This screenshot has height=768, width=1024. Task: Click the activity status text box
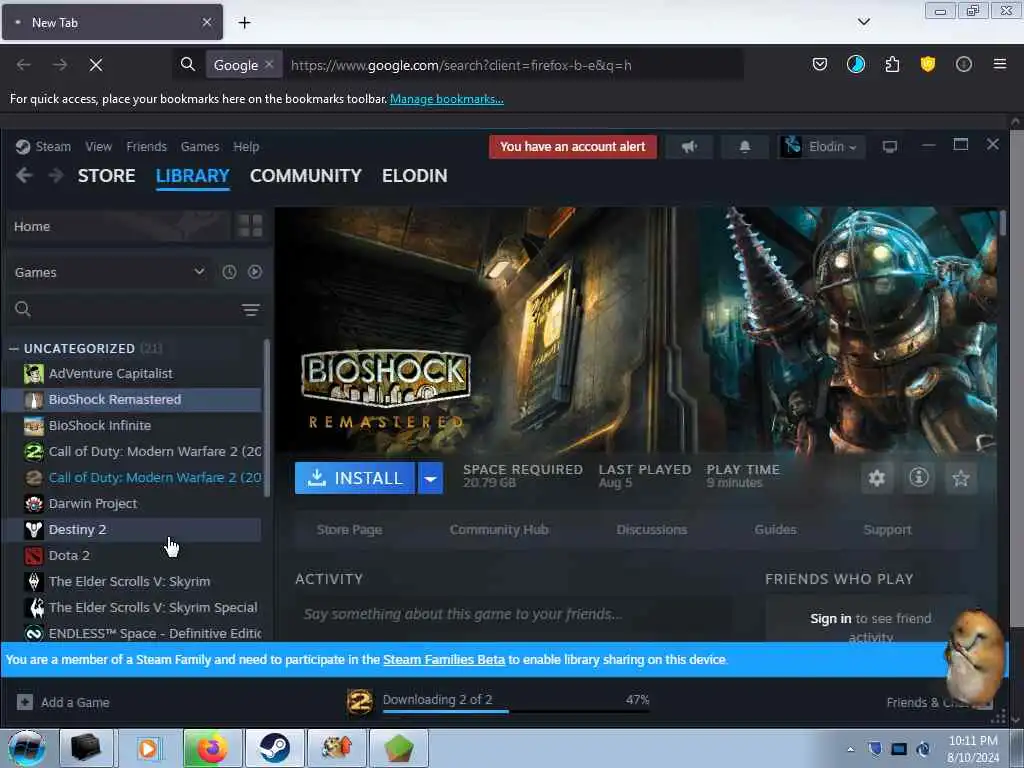[x=513, y=615]
